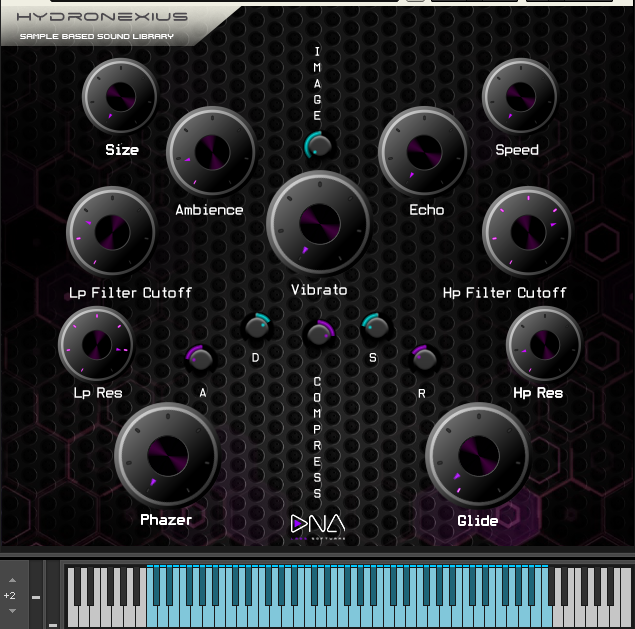Click the large Vibrato knob
The image size is (635, 629).
pyautogui.click(x=319, y=224)
